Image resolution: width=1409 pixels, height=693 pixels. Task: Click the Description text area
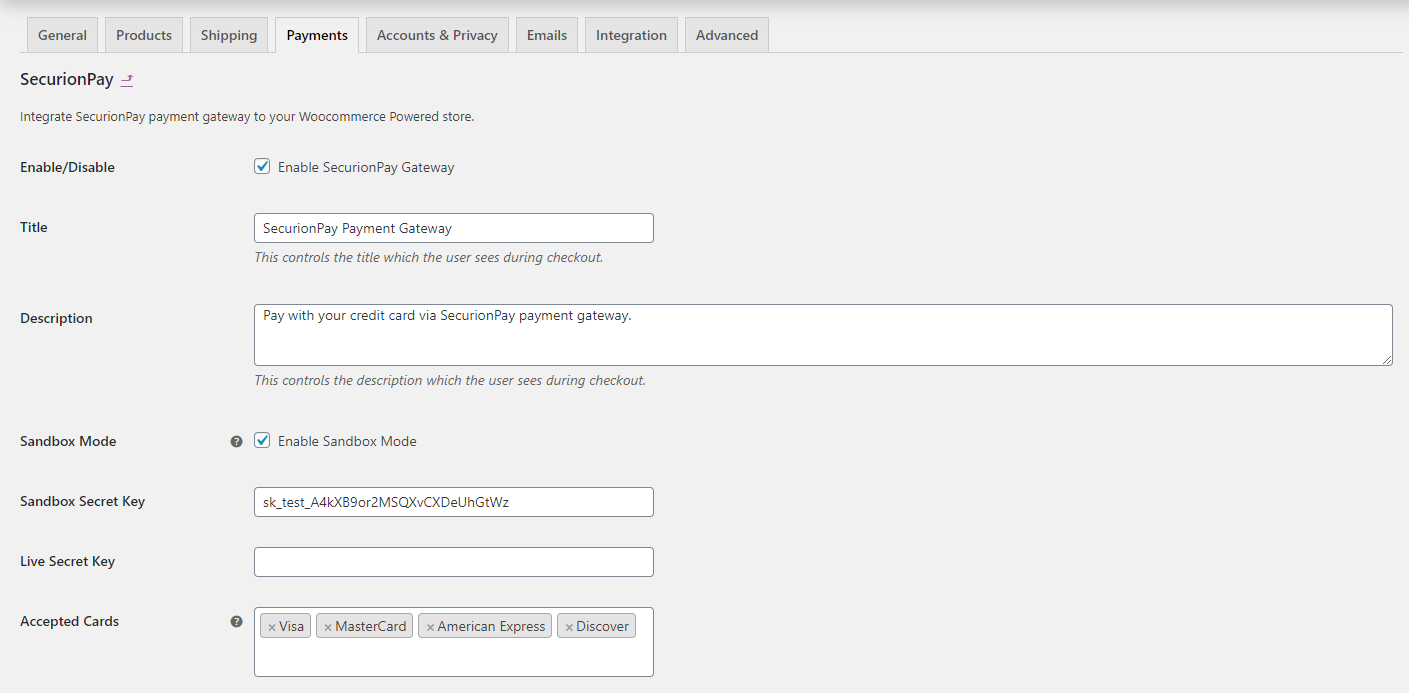coord(823,335)
